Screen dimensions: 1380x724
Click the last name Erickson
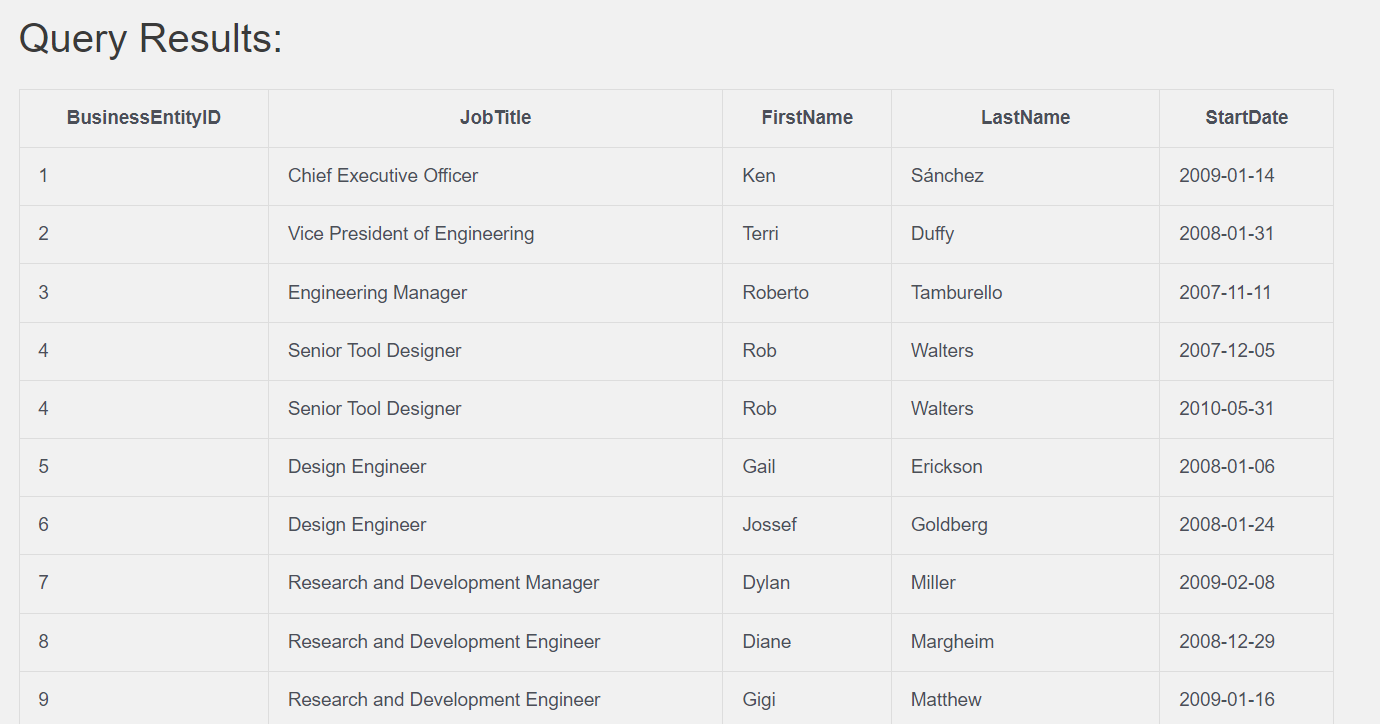point(946,467)
